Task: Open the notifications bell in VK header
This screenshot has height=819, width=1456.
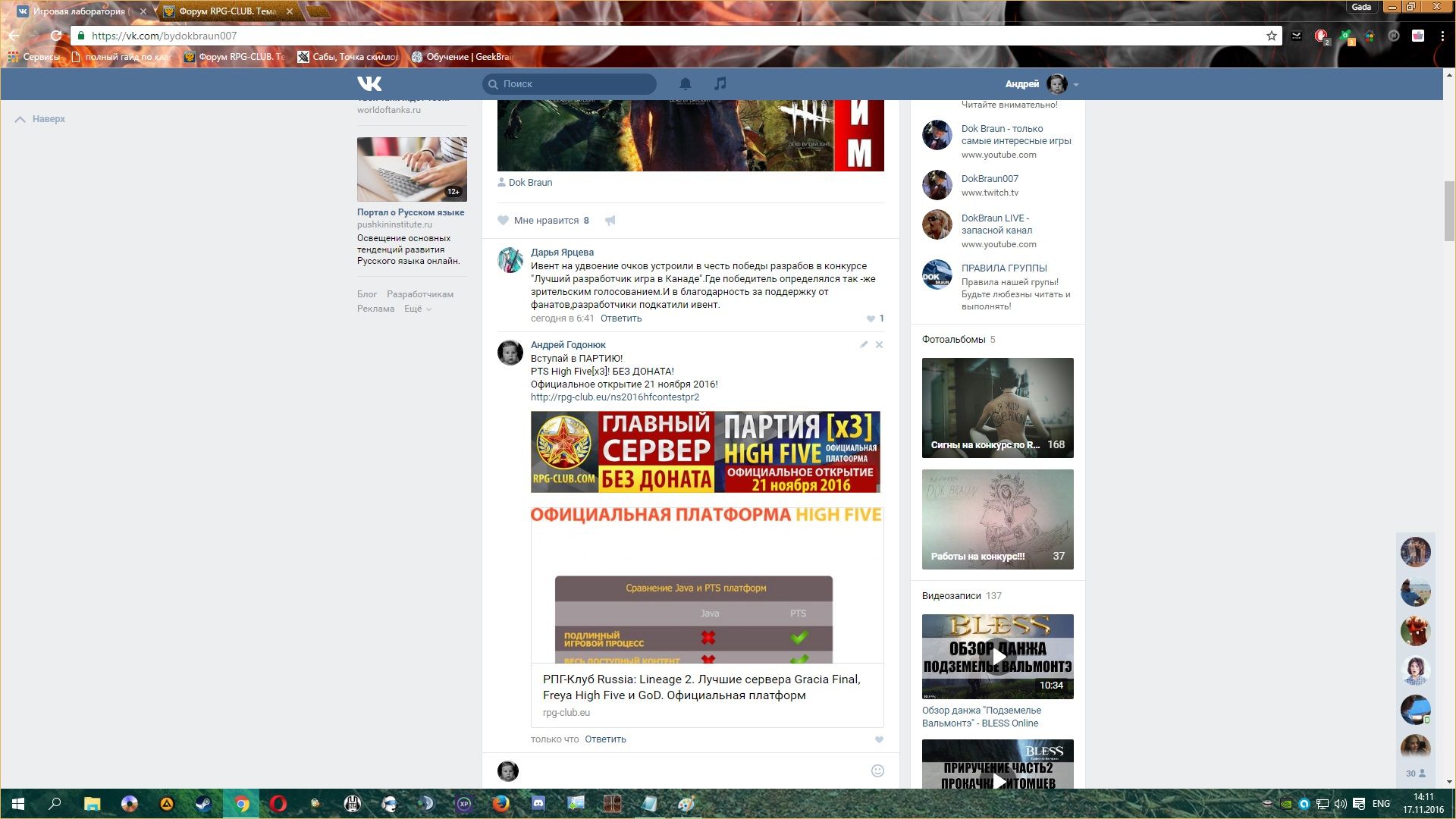Action: coord(685,83)
